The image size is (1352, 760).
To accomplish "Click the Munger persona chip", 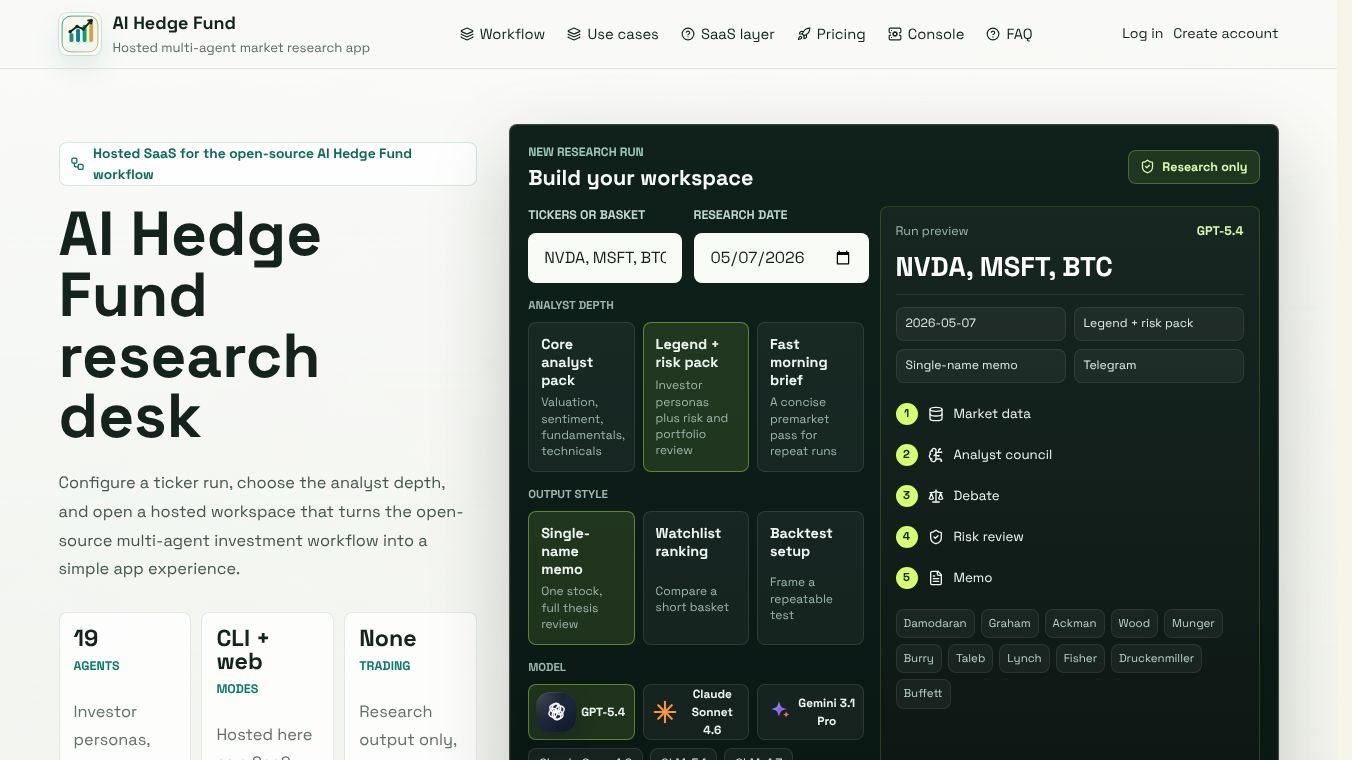I will tap(1193, 623).
